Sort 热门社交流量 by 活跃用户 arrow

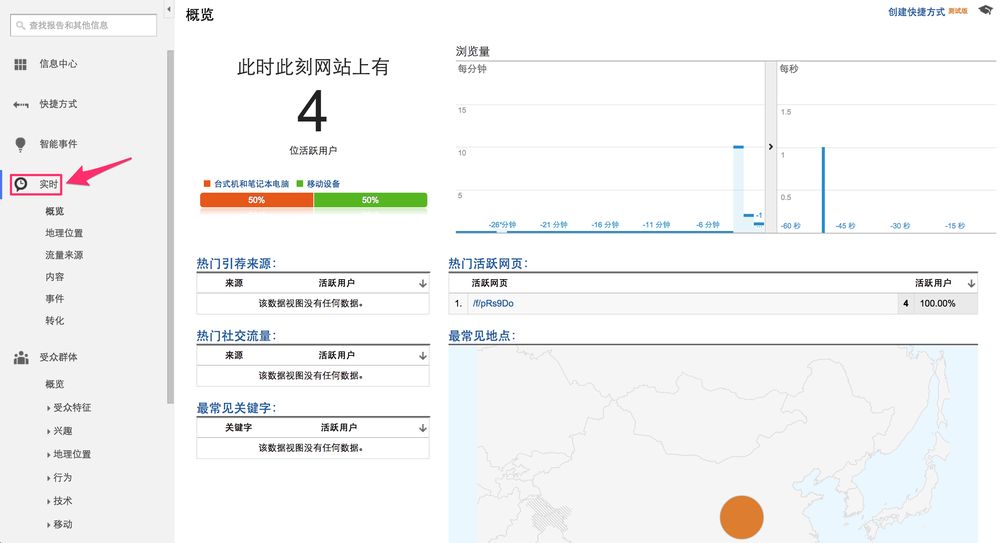click(x=422, y=355)
